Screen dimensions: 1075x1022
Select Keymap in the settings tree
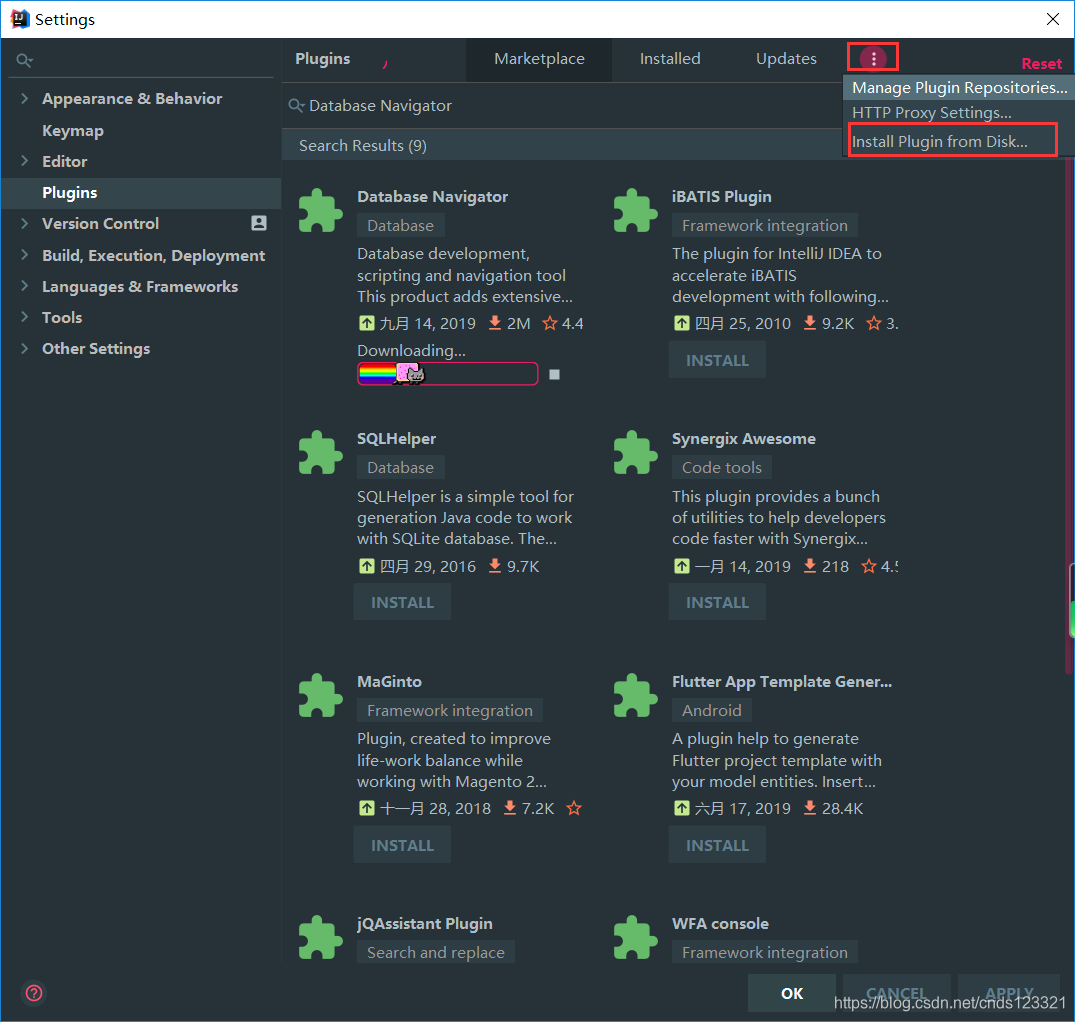(x=73, y=130)
